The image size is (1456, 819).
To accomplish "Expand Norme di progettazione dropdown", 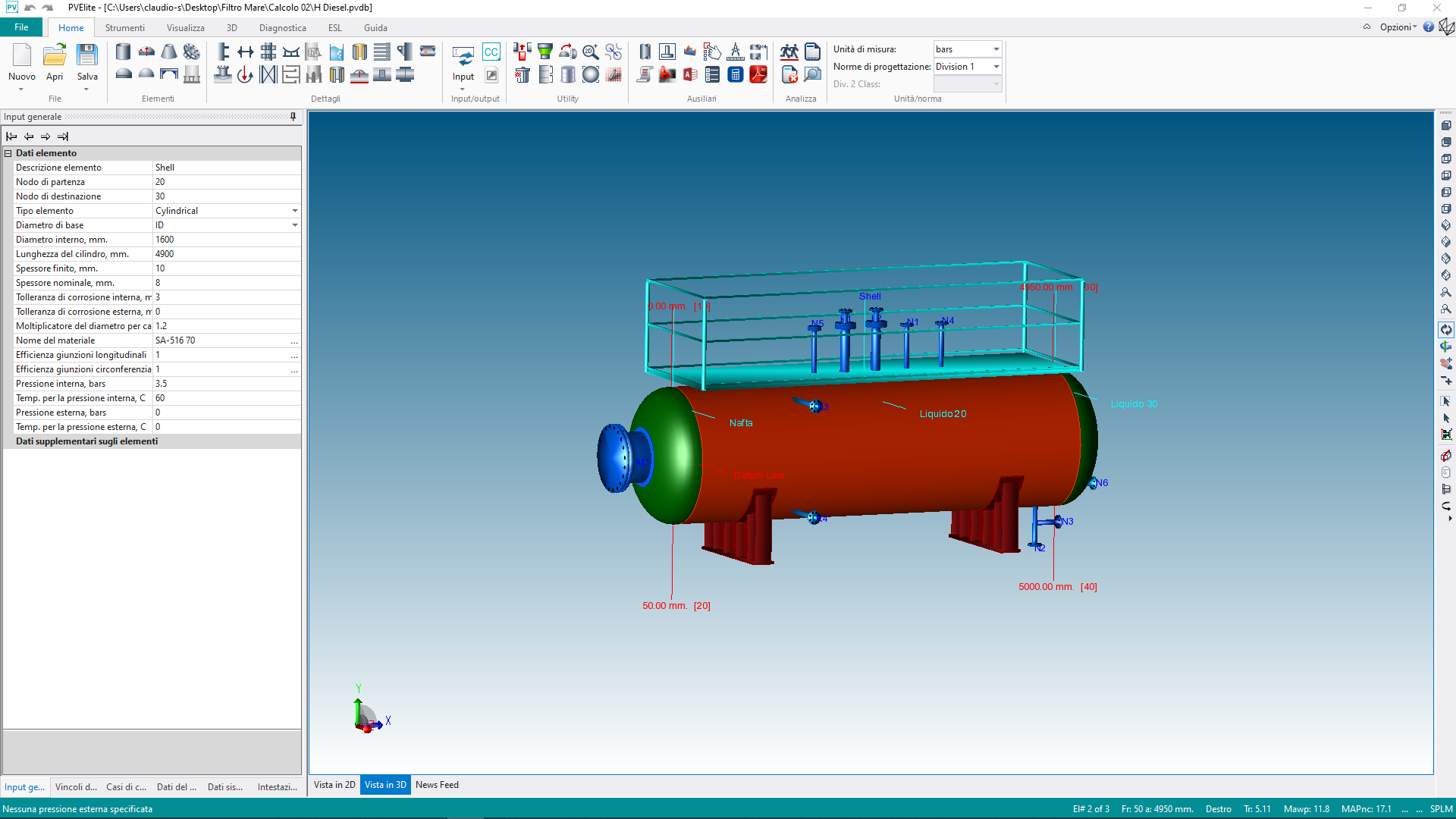I will tap(996, 67).
